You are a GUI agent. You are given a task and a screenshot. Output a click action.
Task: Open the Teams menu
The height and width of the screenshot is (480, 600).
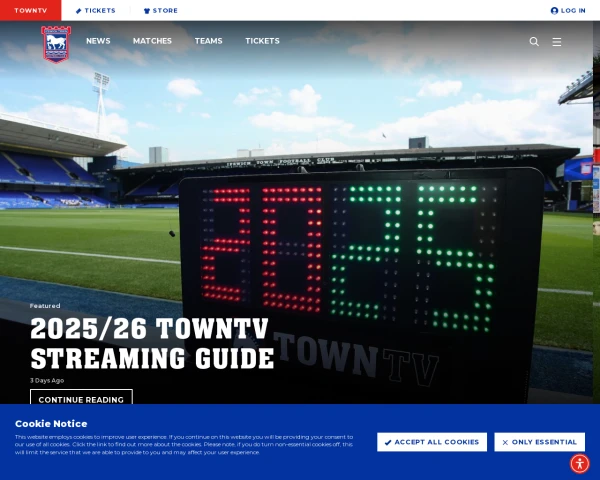[209, 41]
